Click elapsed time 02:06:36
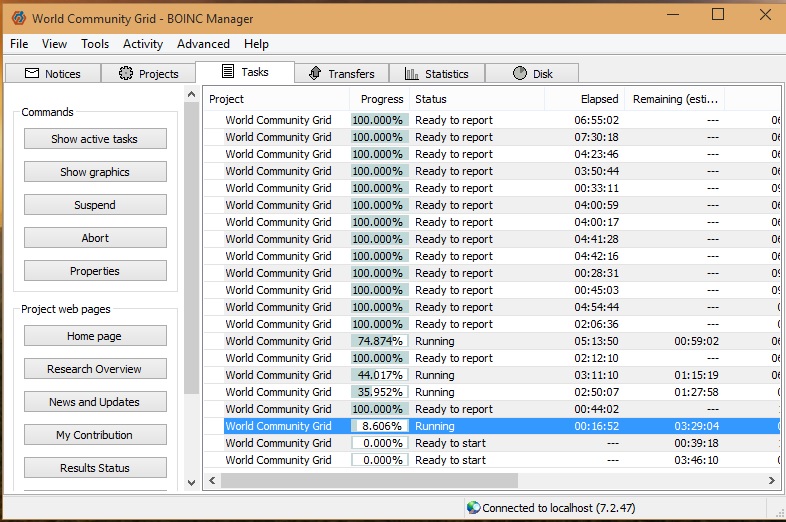Image resolution: width=786 pixels, height=522 pixels. [x=597, y=324]
